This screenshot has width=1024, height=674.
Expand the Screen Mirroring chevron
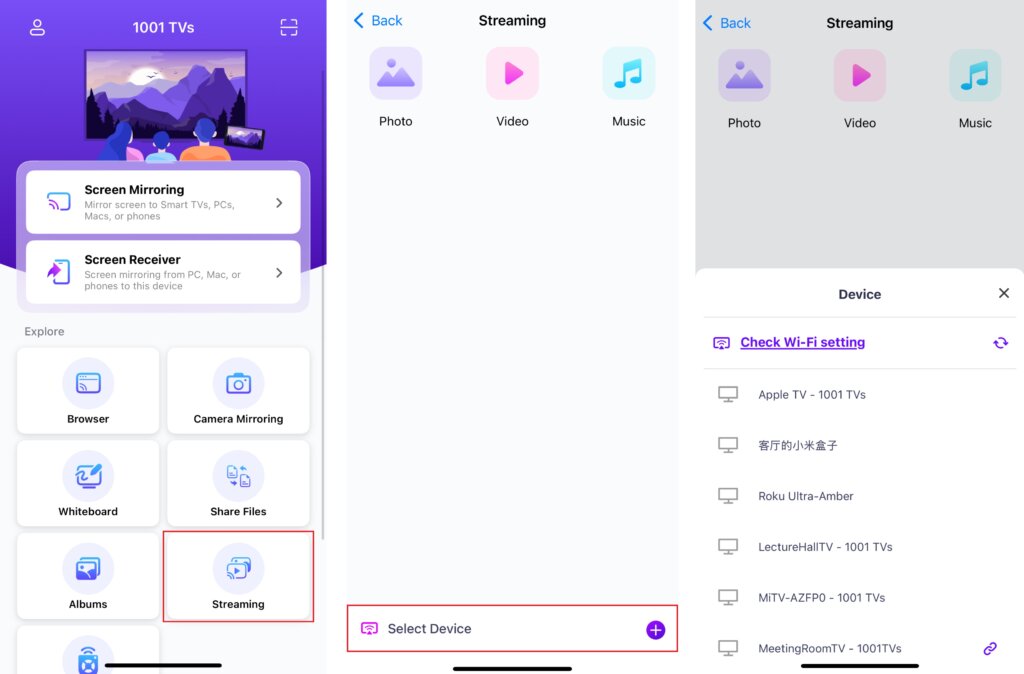(x=279, y=203)
